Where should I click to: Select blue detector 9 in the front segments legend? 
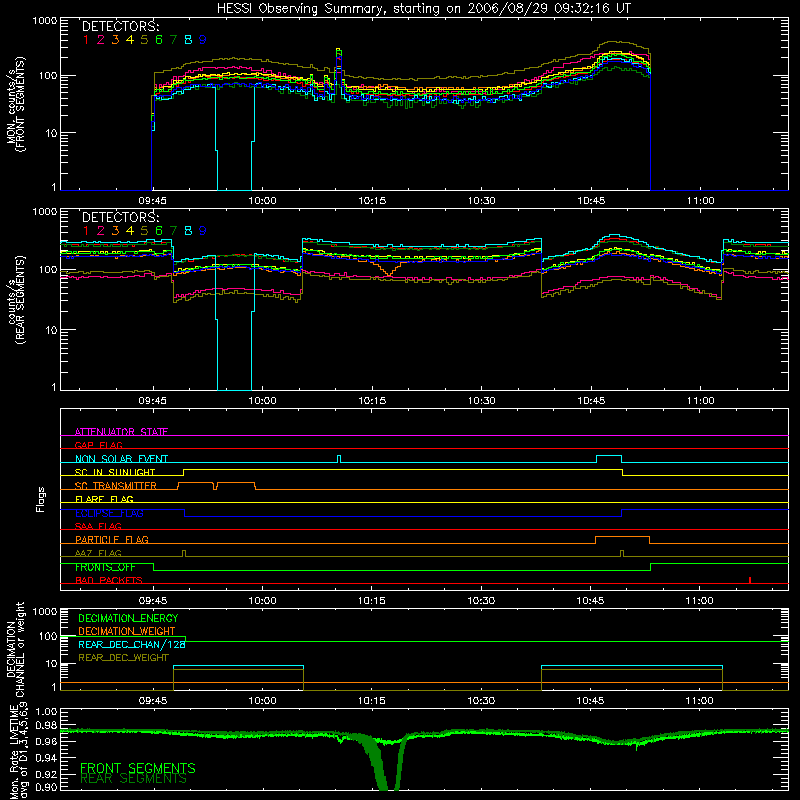203,40
